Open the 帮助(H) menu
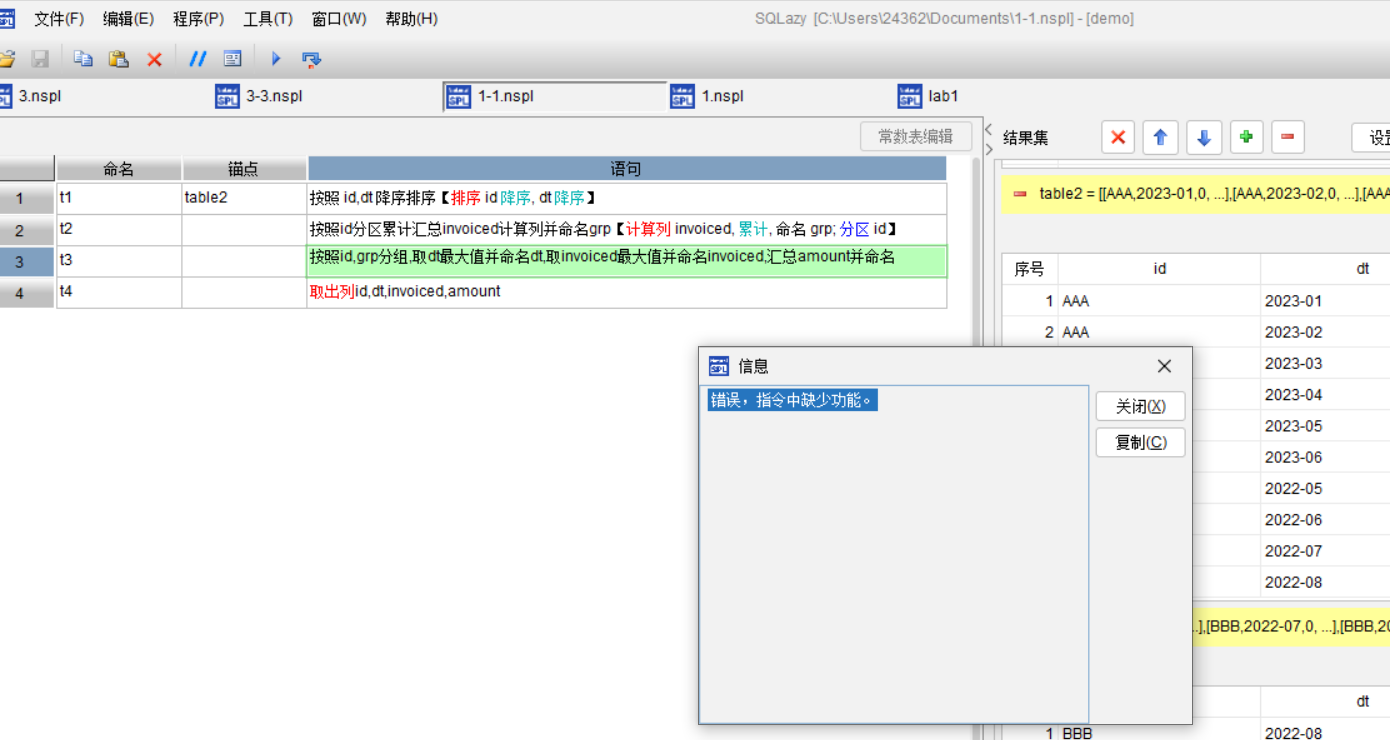The width and height of the screenshot is (1390, 740). 411,19
